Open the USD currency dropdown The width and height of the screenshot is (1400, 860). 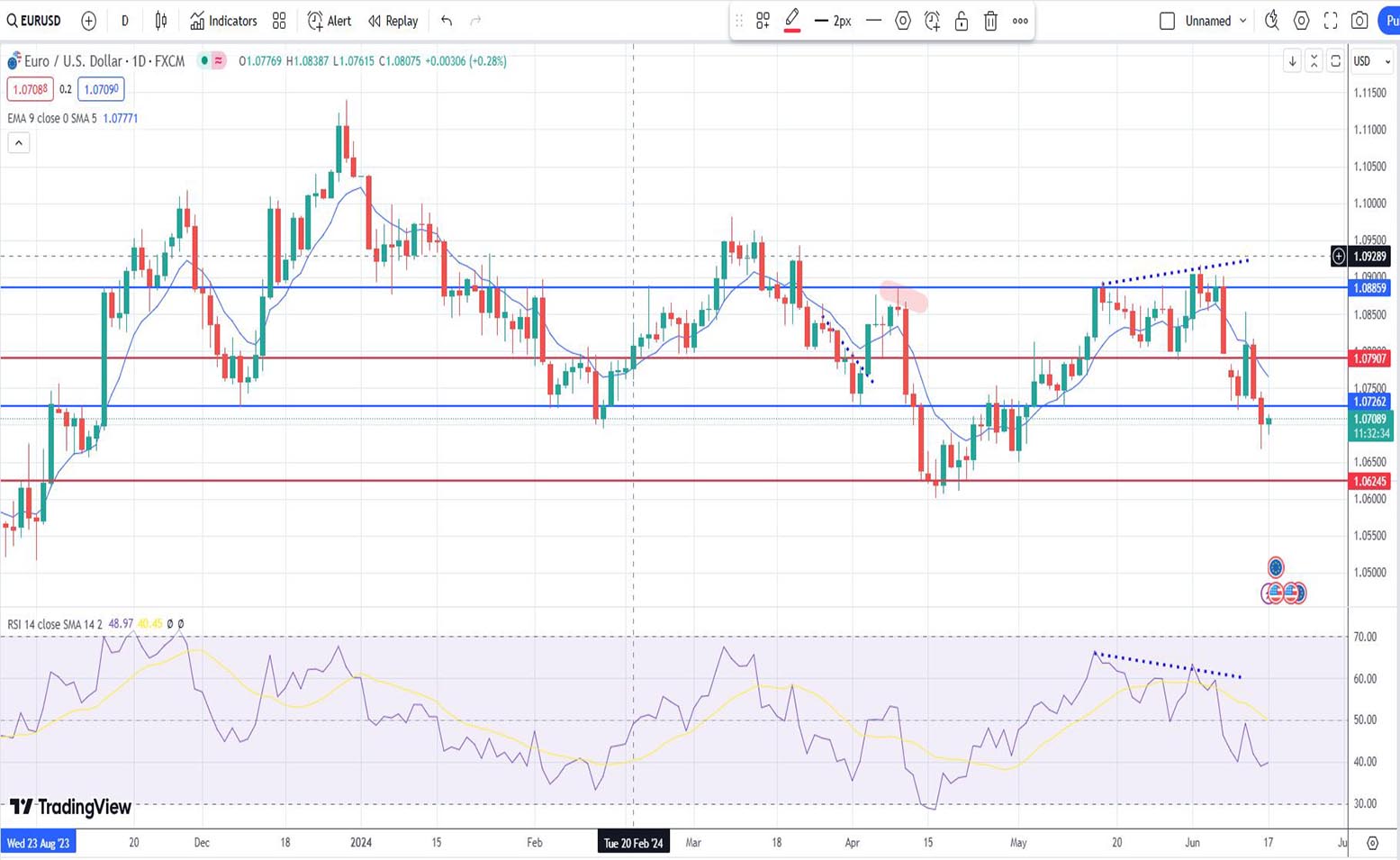[x=1371, y=61]
